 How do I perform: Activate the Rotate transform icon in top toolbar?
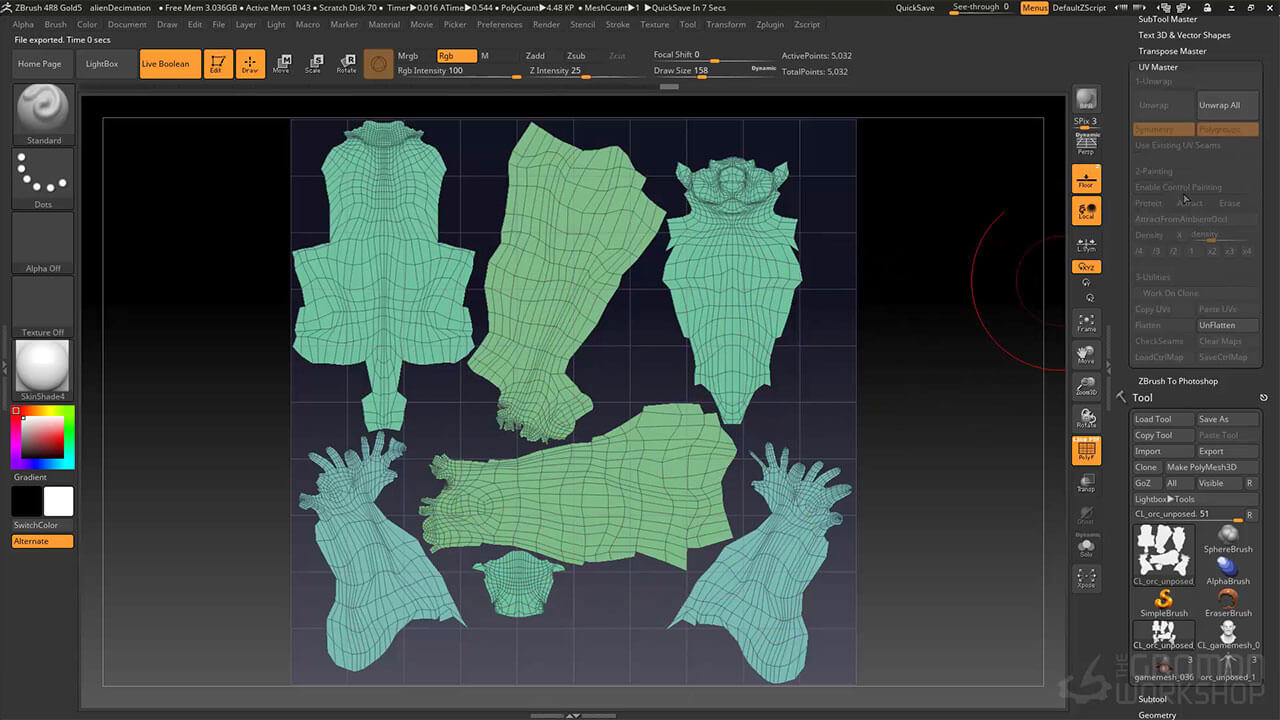[x=346, y=64]
